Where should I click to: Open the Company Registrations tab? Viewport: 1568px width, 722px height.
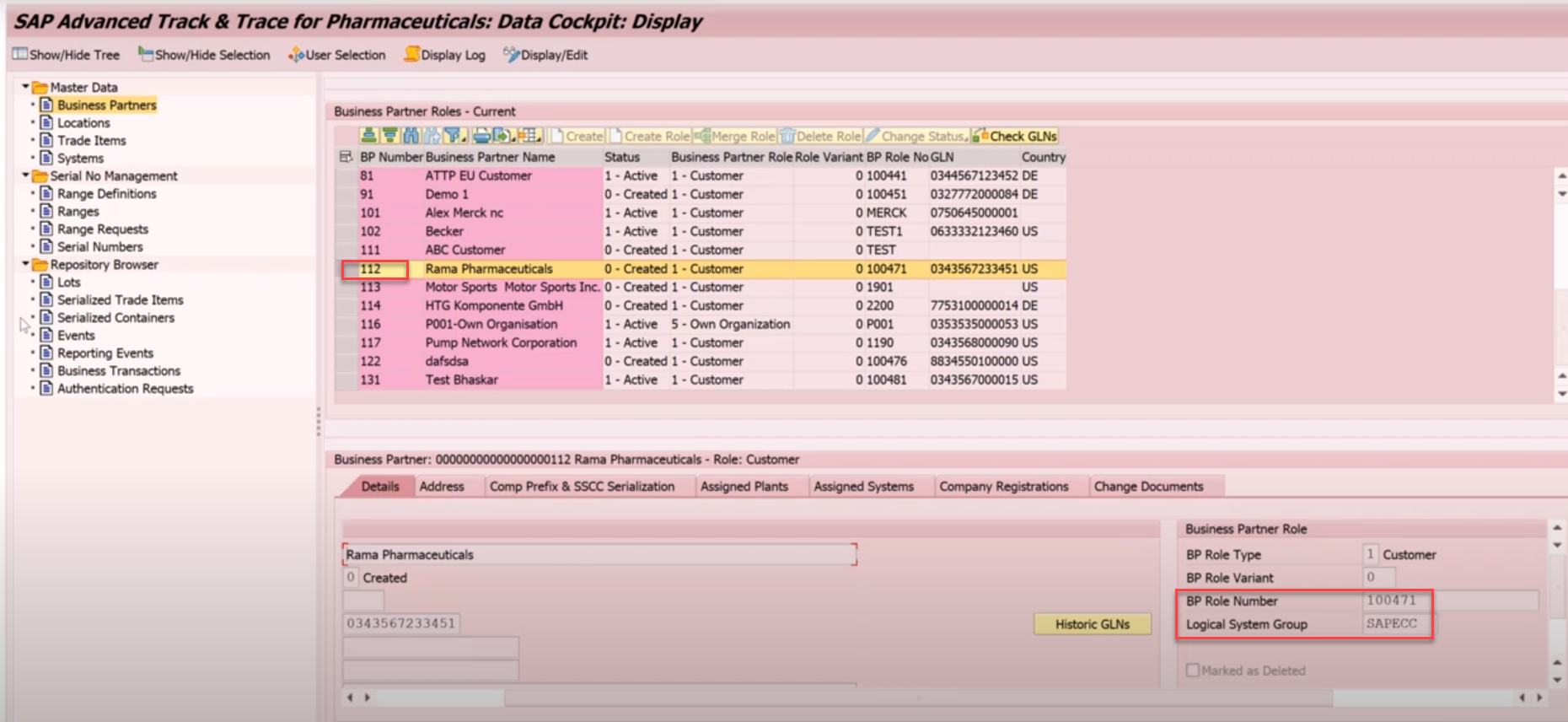(1003, 487)
